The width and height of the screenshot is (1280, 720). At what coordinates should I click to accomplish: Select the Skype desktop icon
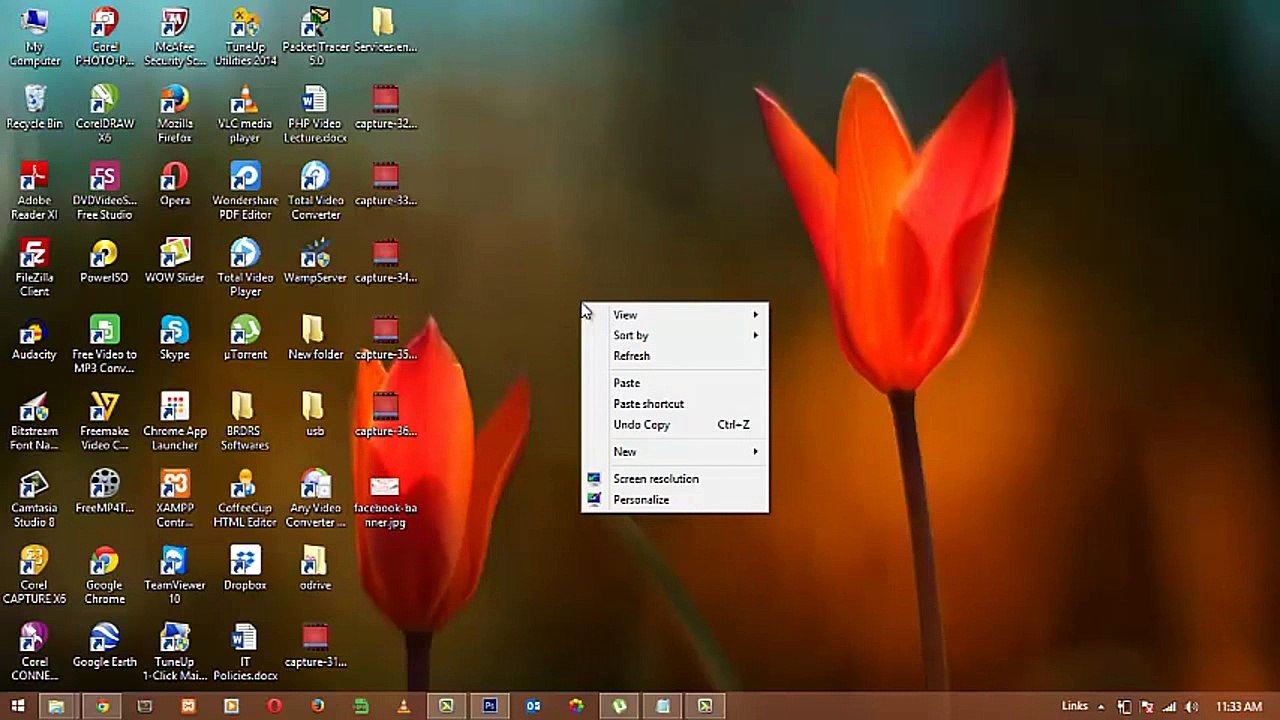[175, 337]
